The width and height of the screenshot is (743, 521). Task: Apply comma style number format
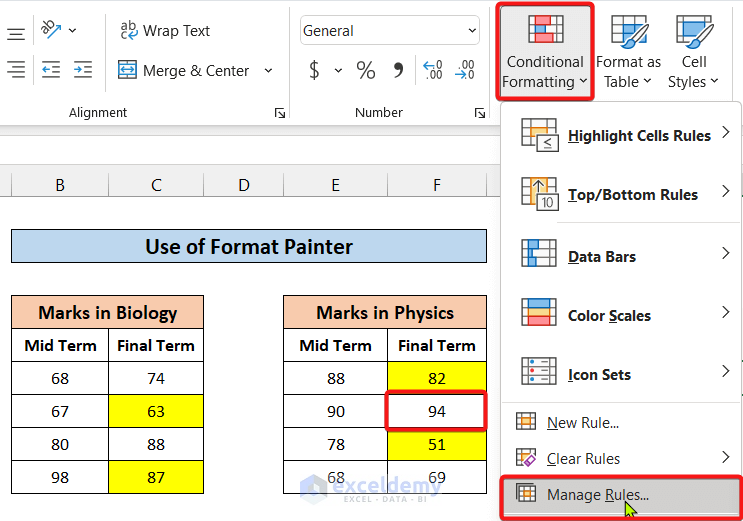click(398, 70)
